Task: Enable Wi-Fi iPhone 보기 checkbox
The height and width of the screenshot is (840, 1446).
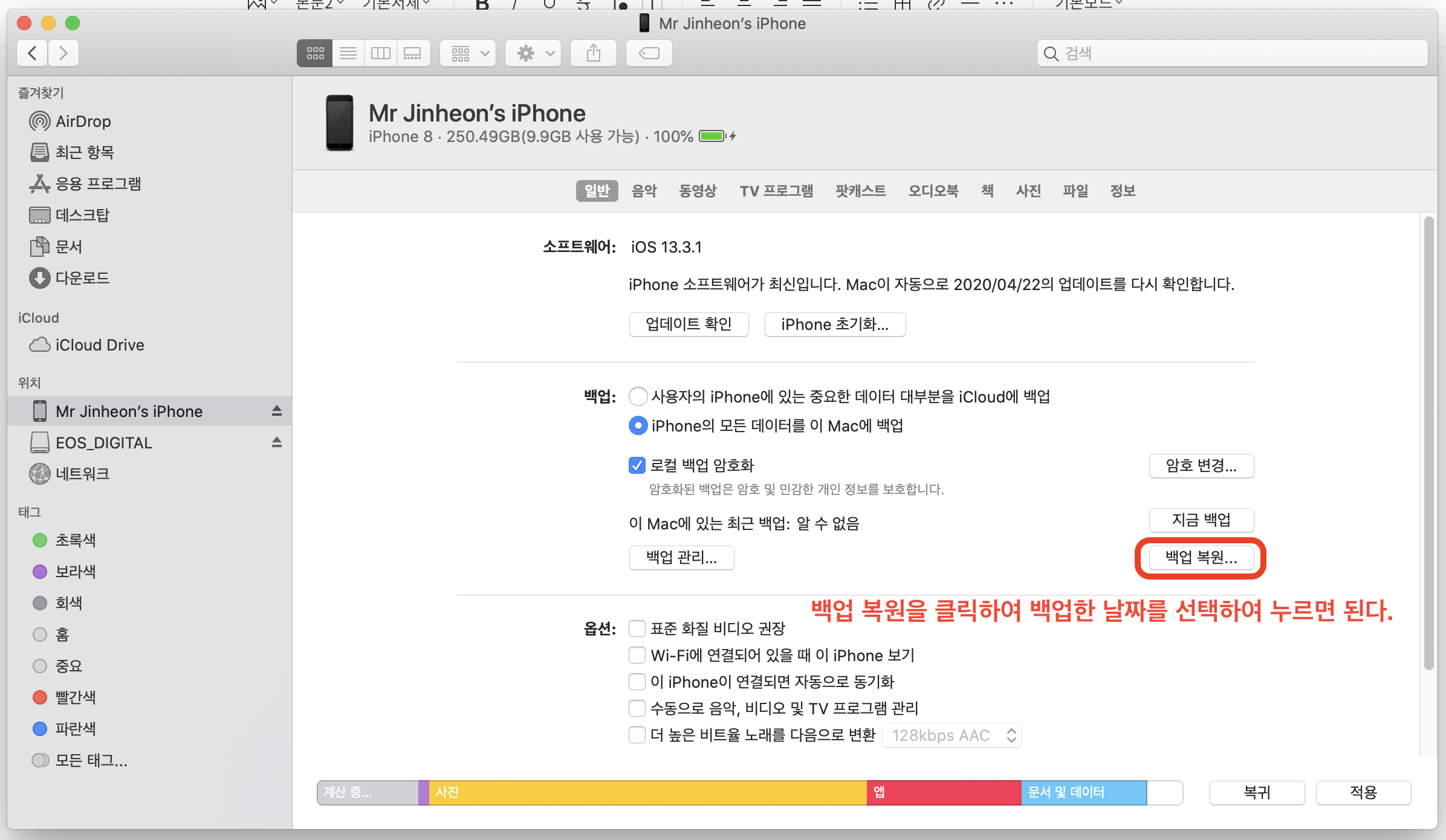Action: pyautogui.click(x=637, y=655)
